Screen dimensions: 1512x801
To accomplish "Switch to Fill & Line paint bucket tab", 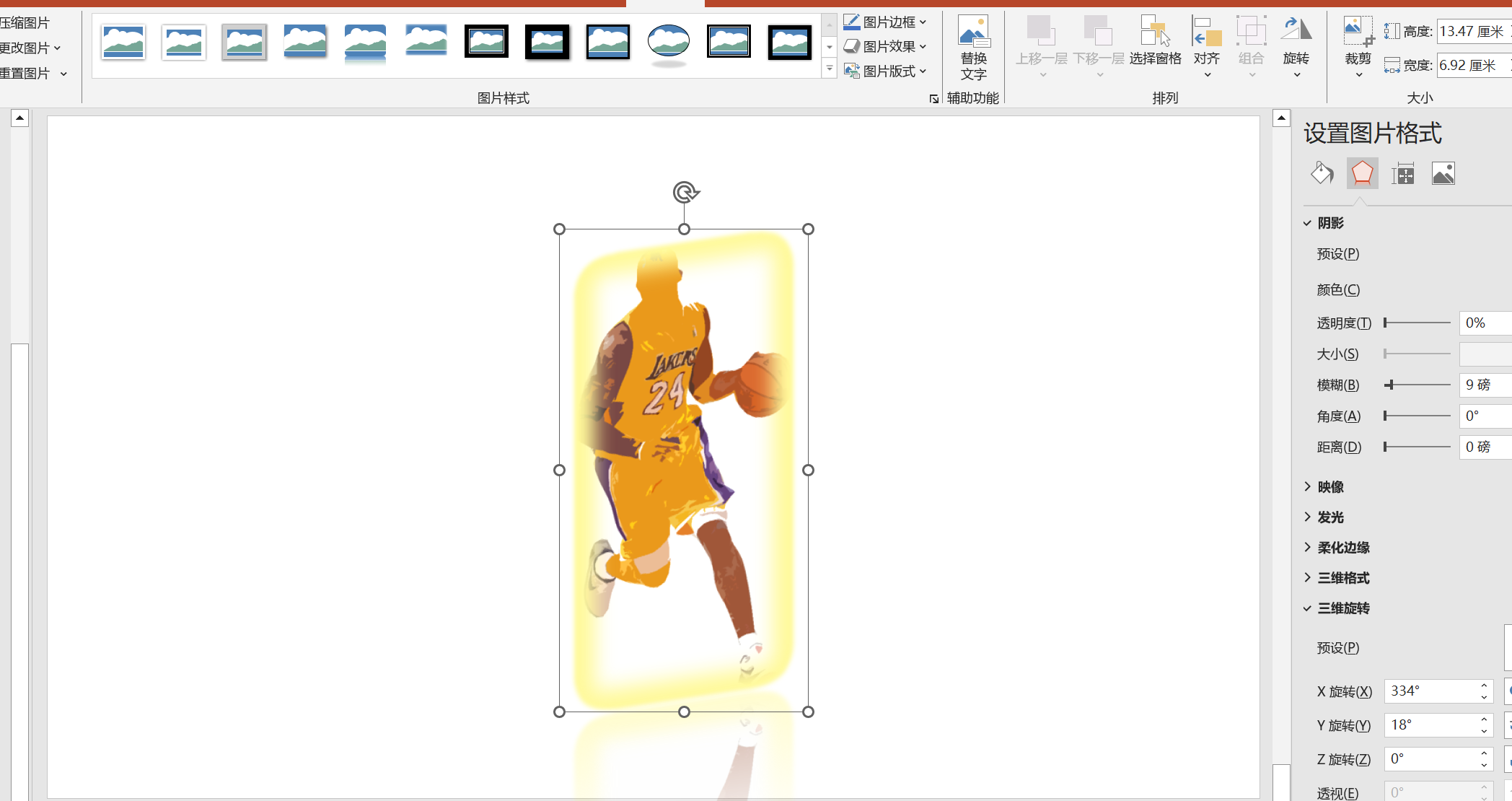I will [x=1322, y=174].
